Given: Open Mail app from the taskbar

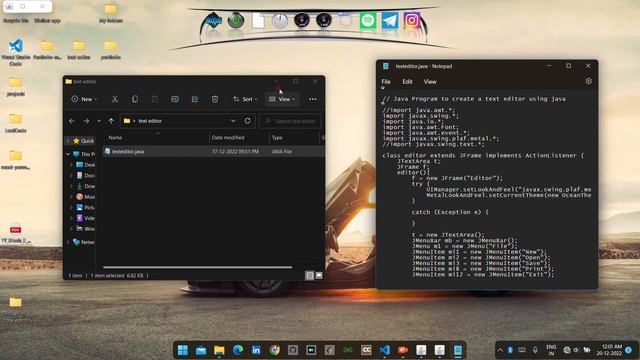Looking at the screenshot, I should 201,350.
